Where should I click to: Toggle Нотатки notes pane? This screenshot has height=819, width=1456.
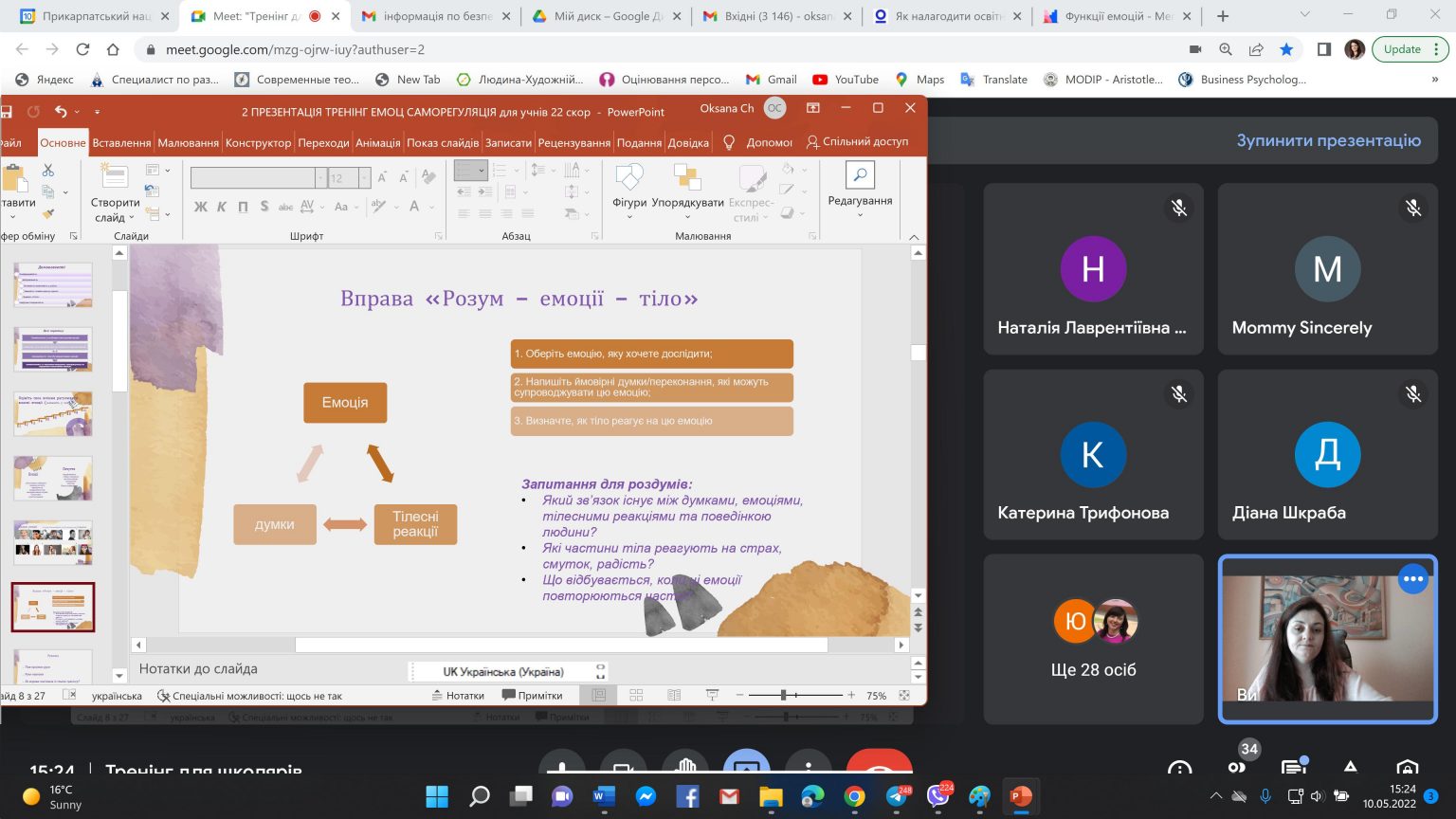pyautogui.click(x=458, y=696)
